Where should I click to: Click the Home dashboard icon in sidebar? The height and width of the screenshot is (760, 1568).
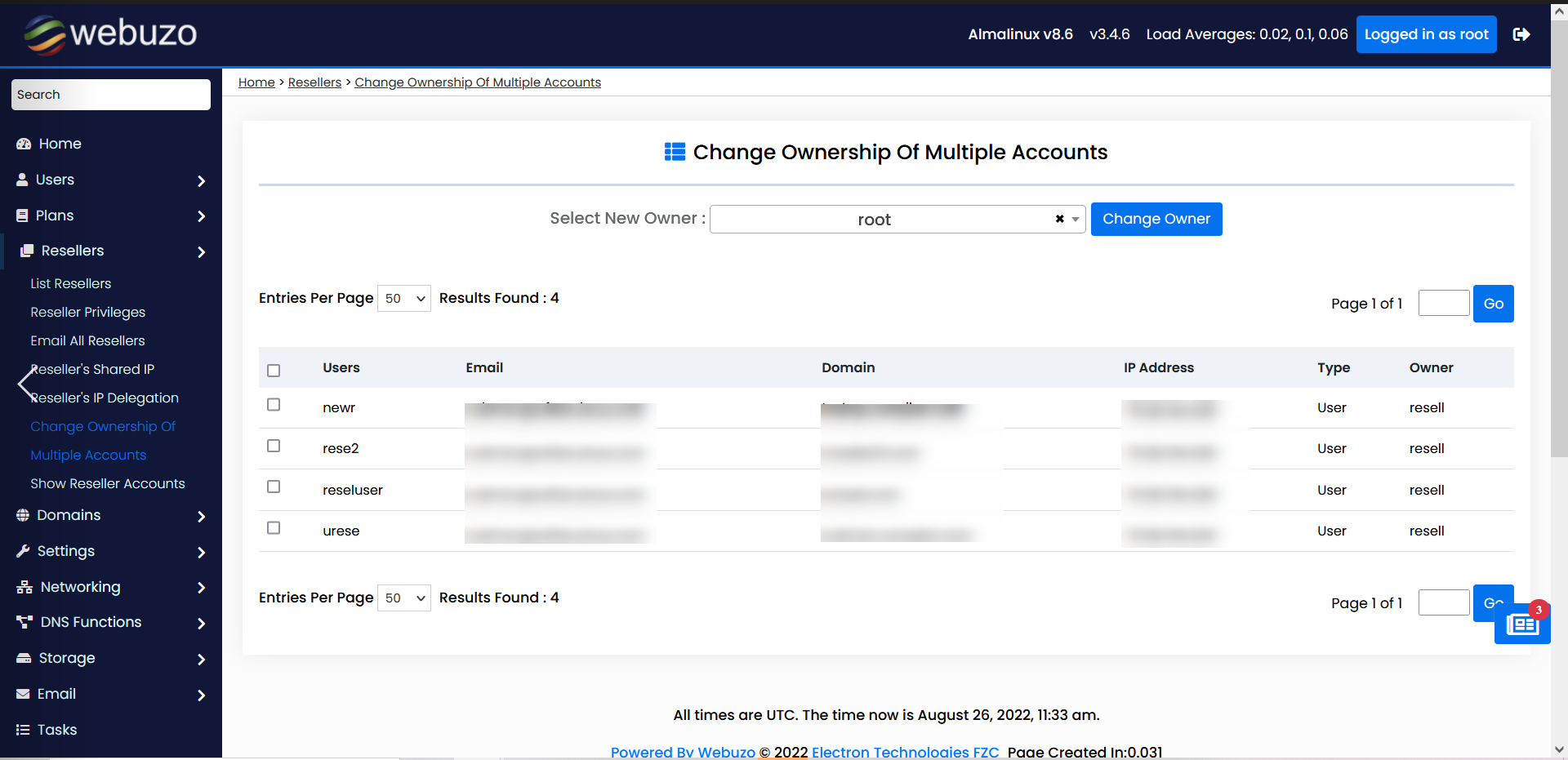coord(24,144)
